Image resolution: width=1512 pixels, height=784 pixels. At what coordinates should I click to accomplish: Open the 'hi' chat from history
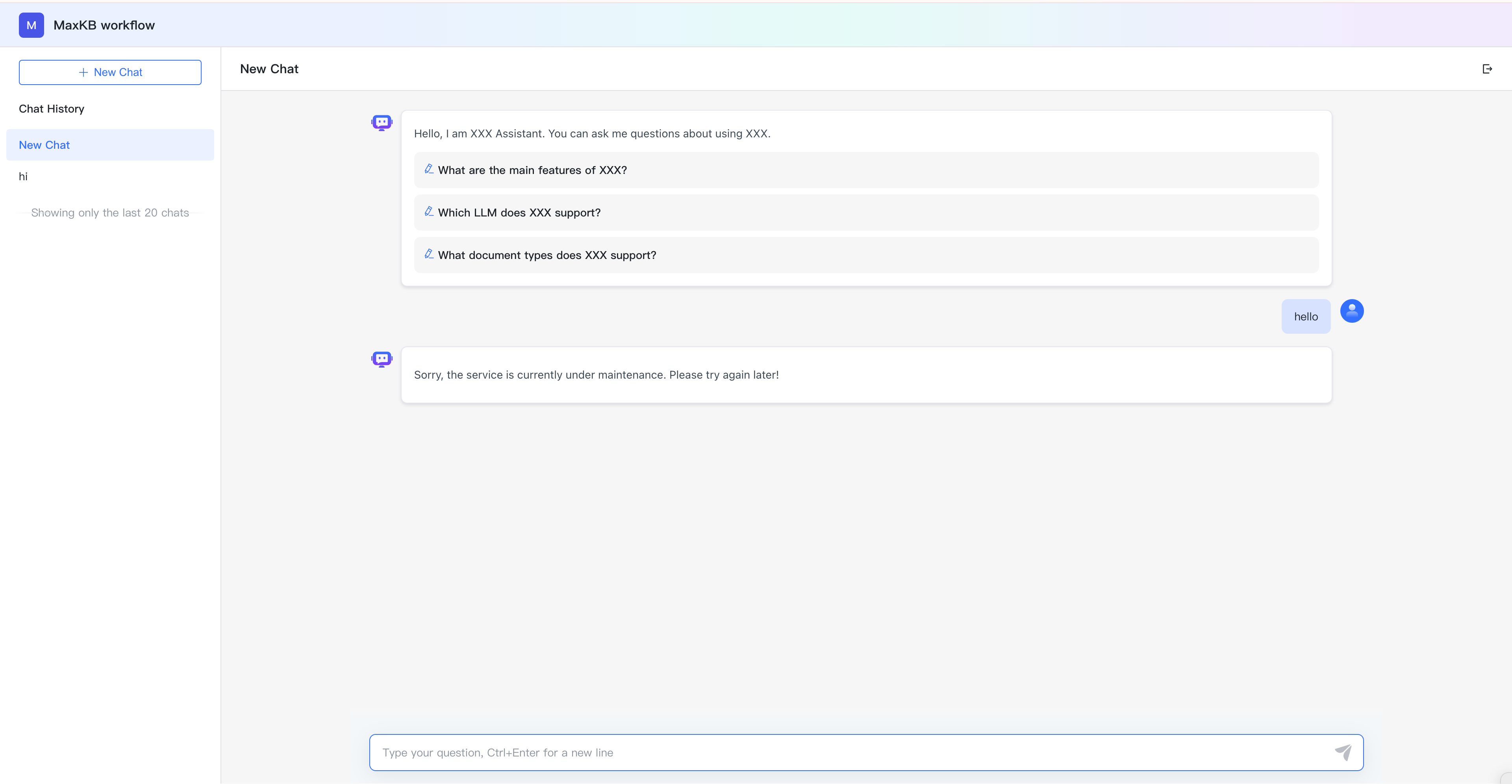click(x=110, y=177)
